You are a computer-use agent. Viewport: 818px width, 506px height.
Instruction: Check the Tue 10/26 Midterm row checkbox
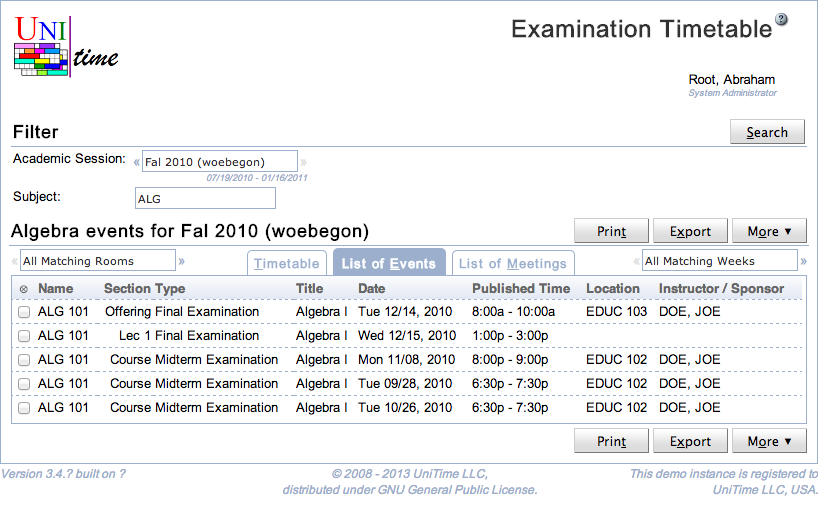pyautogui.click(x=24, y=408)
